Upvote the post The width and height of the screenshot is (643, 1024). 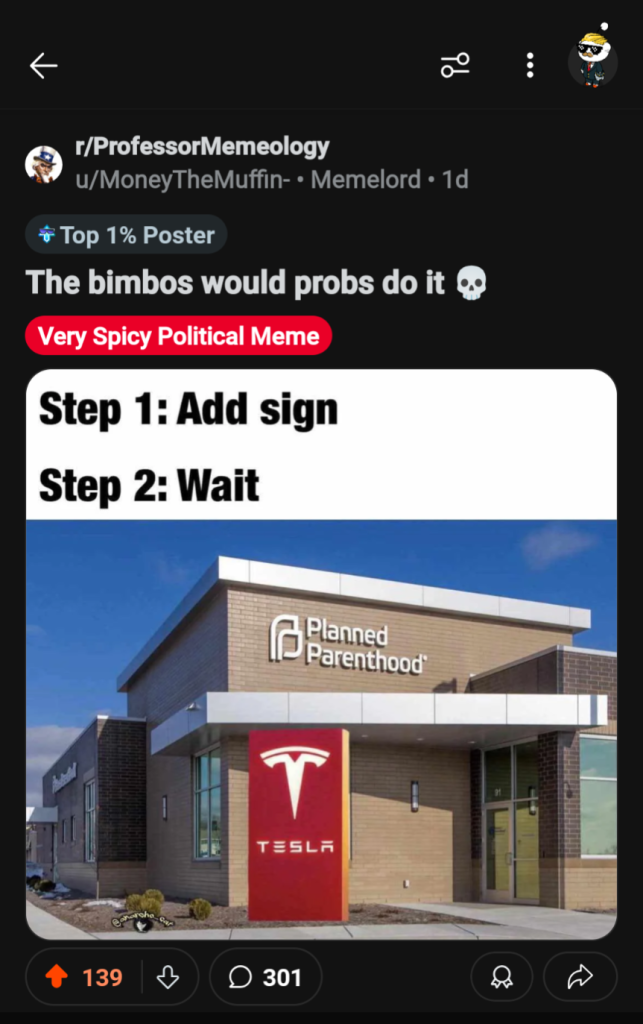click(57, 977)
